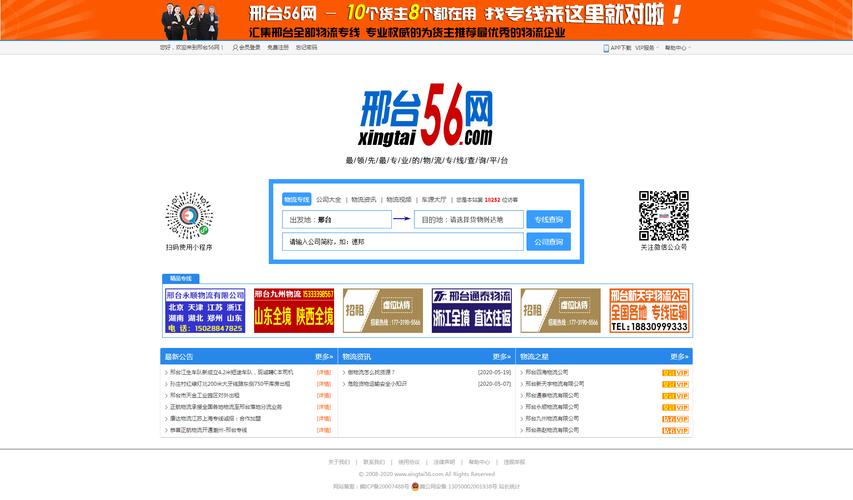The width and height of the screenshot is (853, 500).
Task: Click the second 招租 vacant ad slot
Action: coord(560,311)
